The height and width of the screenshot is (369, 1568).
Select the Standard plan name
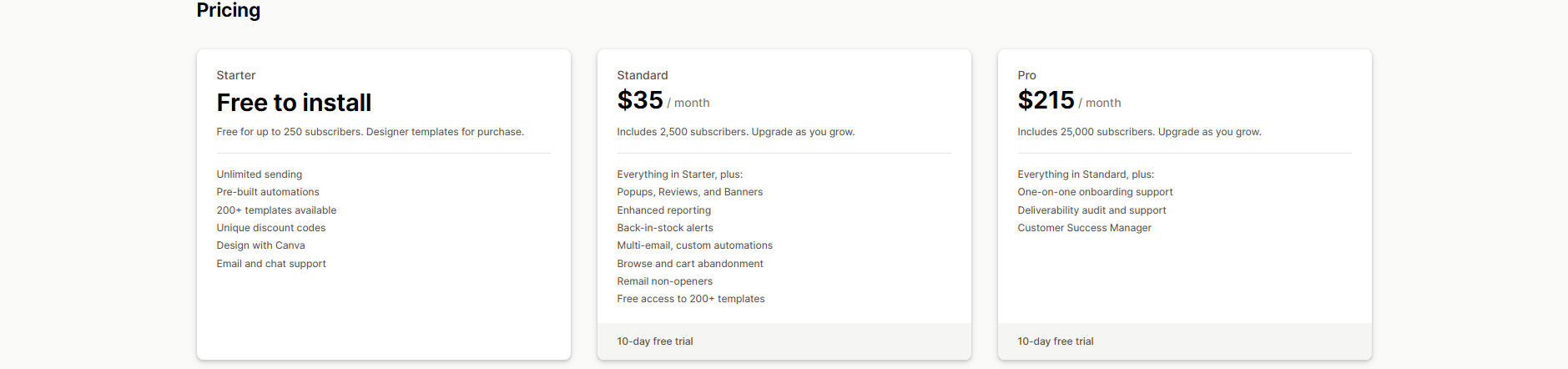pyautogui.click(x=643, y=75)
